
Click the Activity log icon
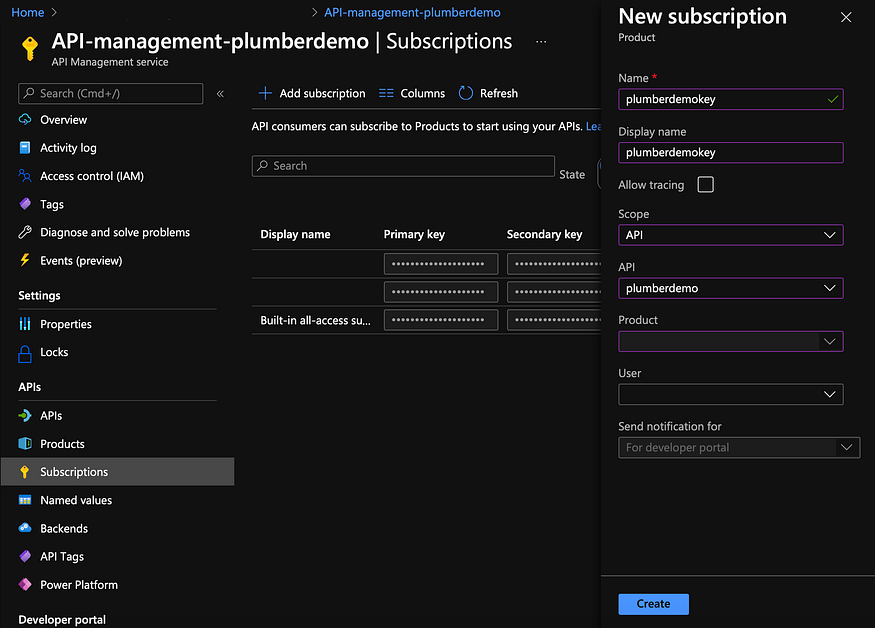pos(25,147)
